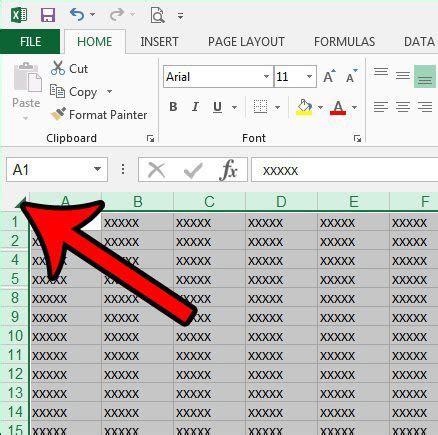Toggle underline formatting
The image size is (438, 435).
(217, 107)
